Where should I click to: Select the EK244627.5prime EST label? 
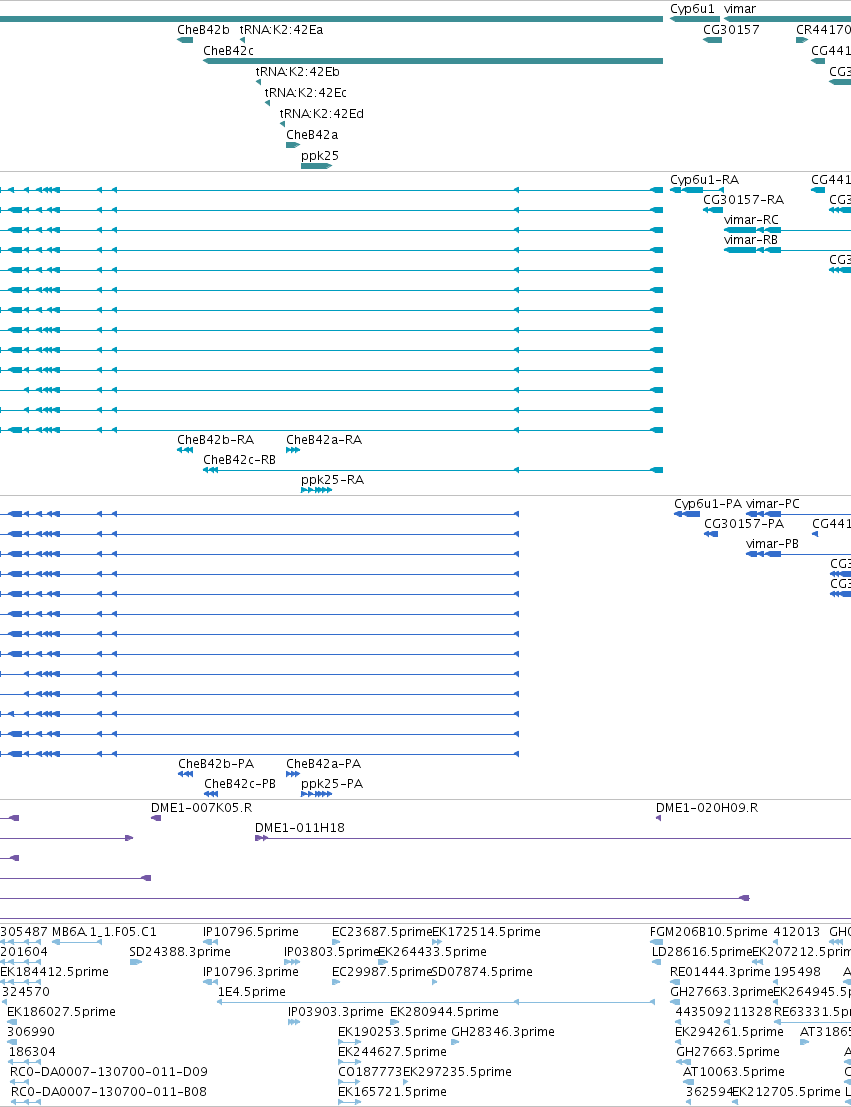tap(392, 1052)
